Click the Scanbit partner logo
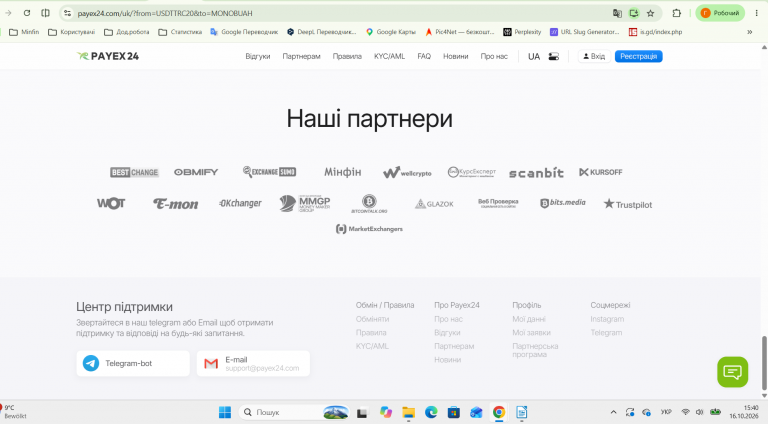 click(536, 173)
